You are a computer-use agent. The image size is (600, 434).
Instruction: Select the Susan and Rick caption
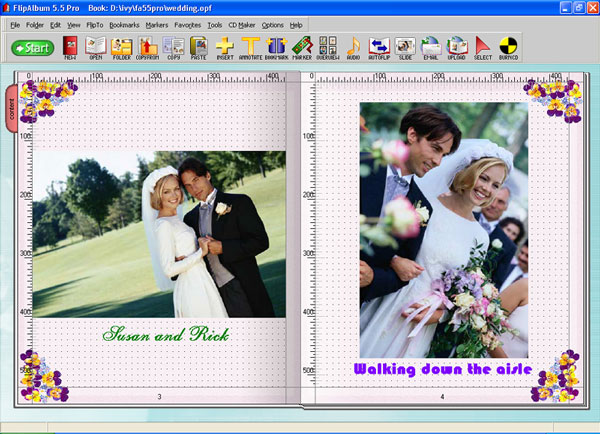point(166,334)
